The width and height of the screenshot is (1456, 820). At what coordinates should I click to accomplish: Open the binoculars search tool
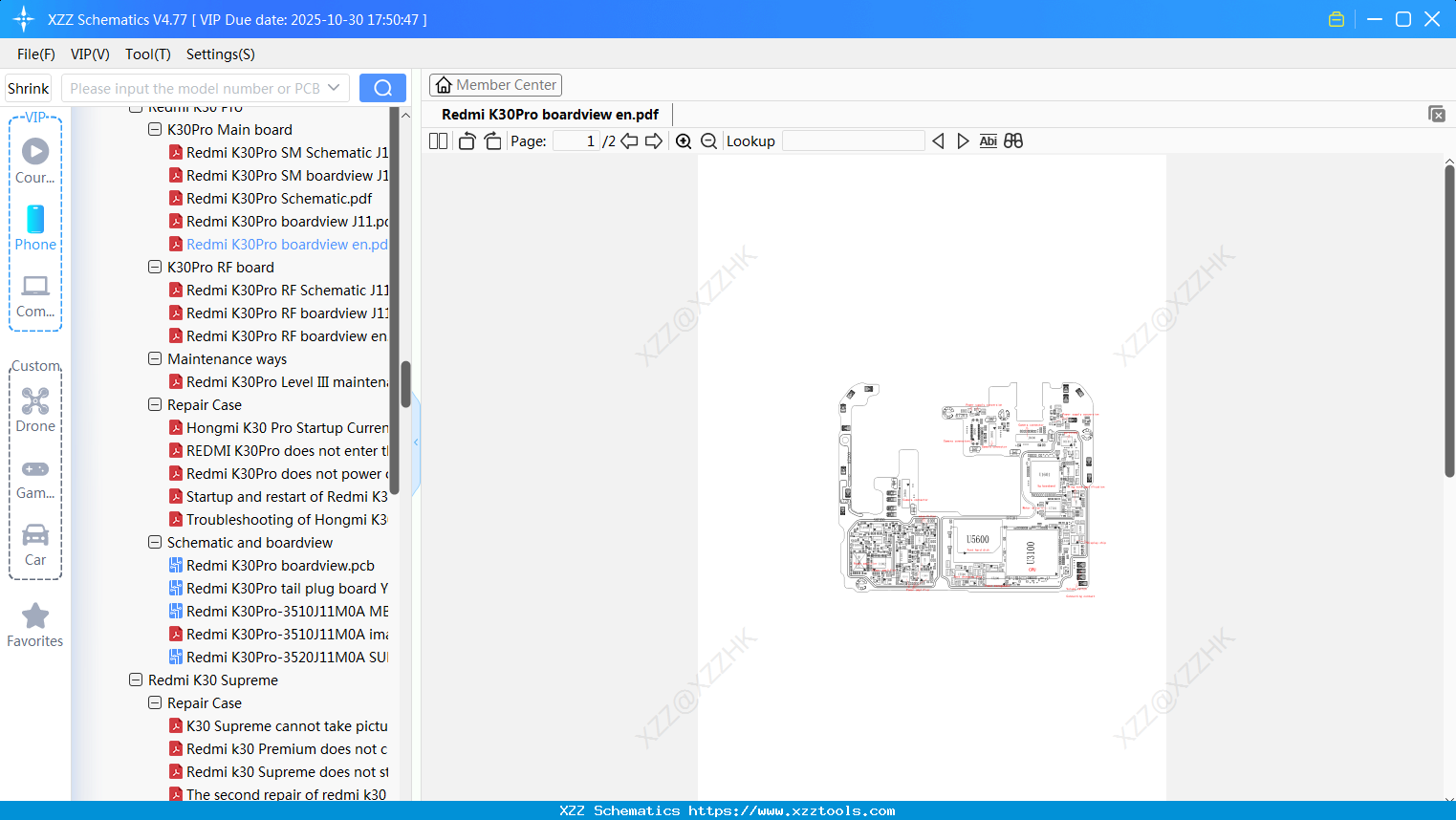1012,140
